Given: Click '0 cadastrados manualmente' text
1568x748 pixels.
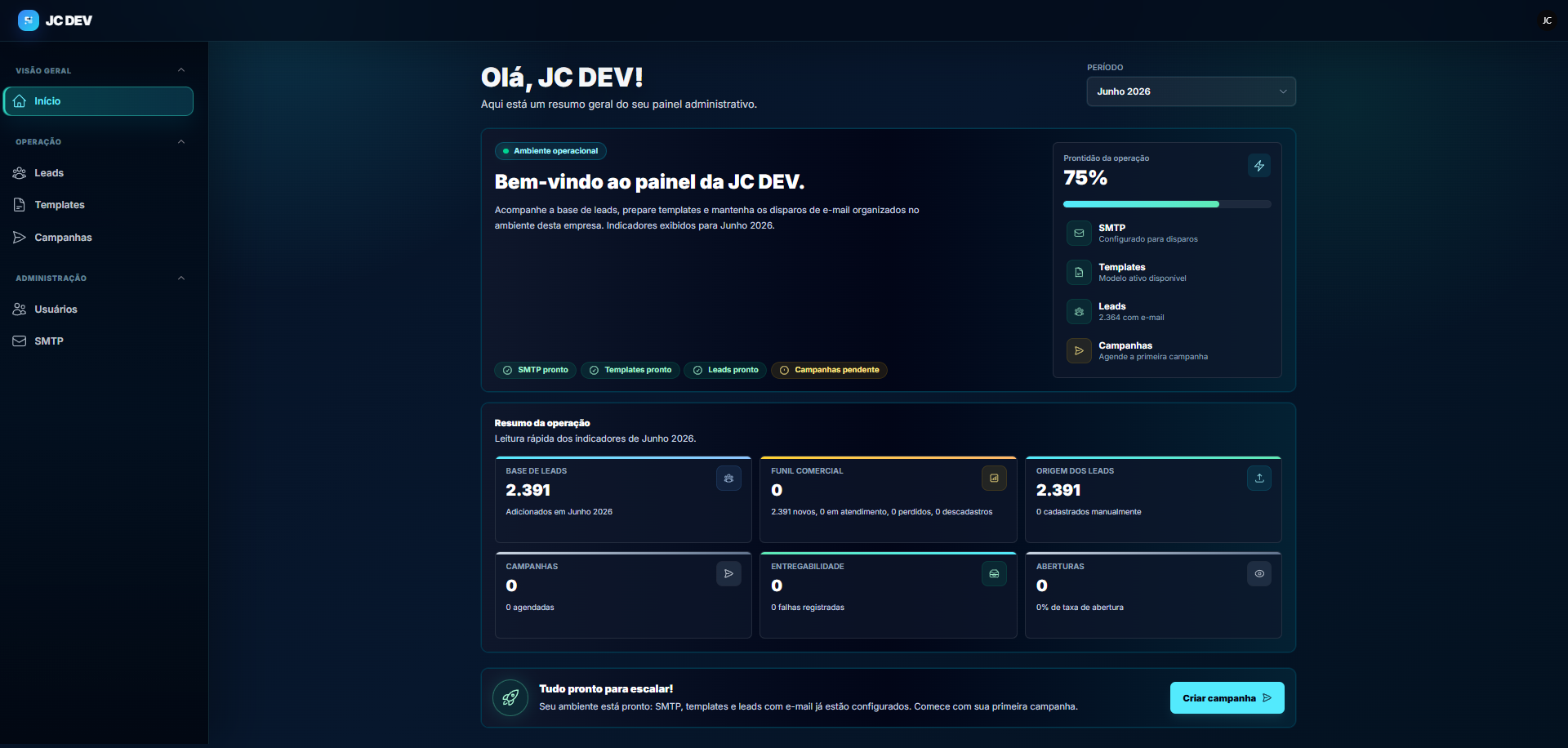Looking at the screenshot, I should pos(1089,512).
